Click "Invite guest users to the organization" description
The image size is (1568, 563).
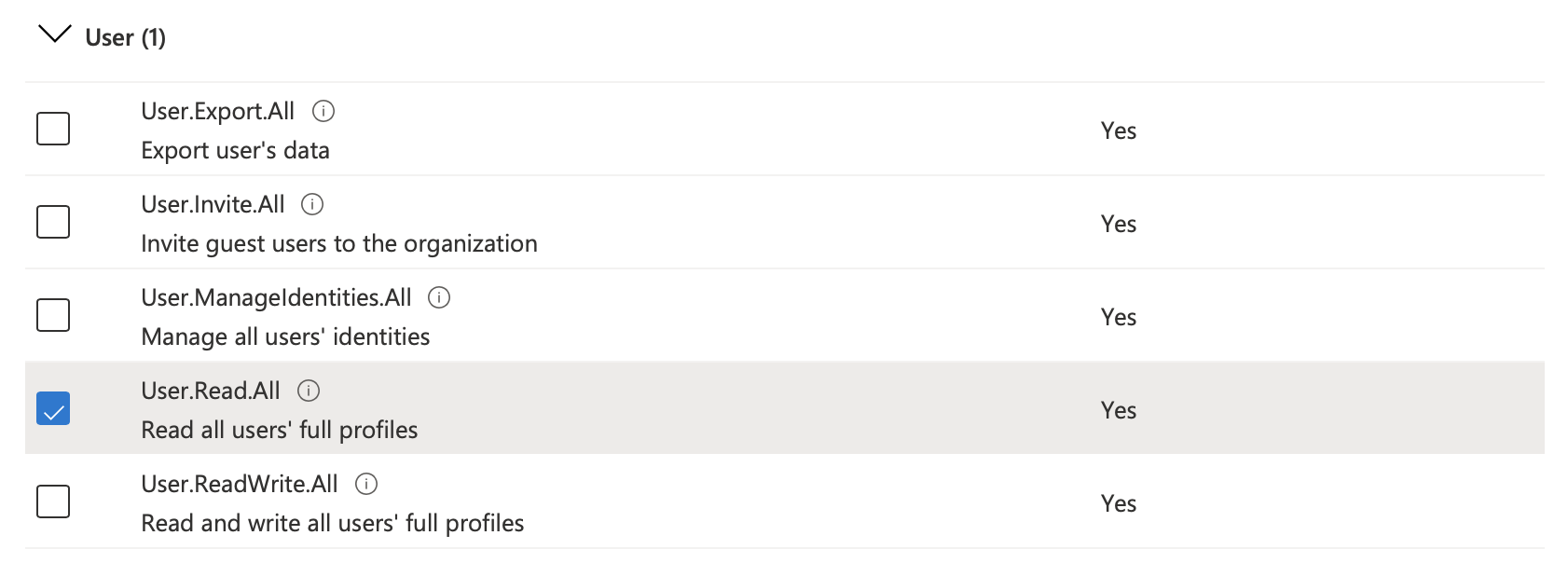coord(339,243)
